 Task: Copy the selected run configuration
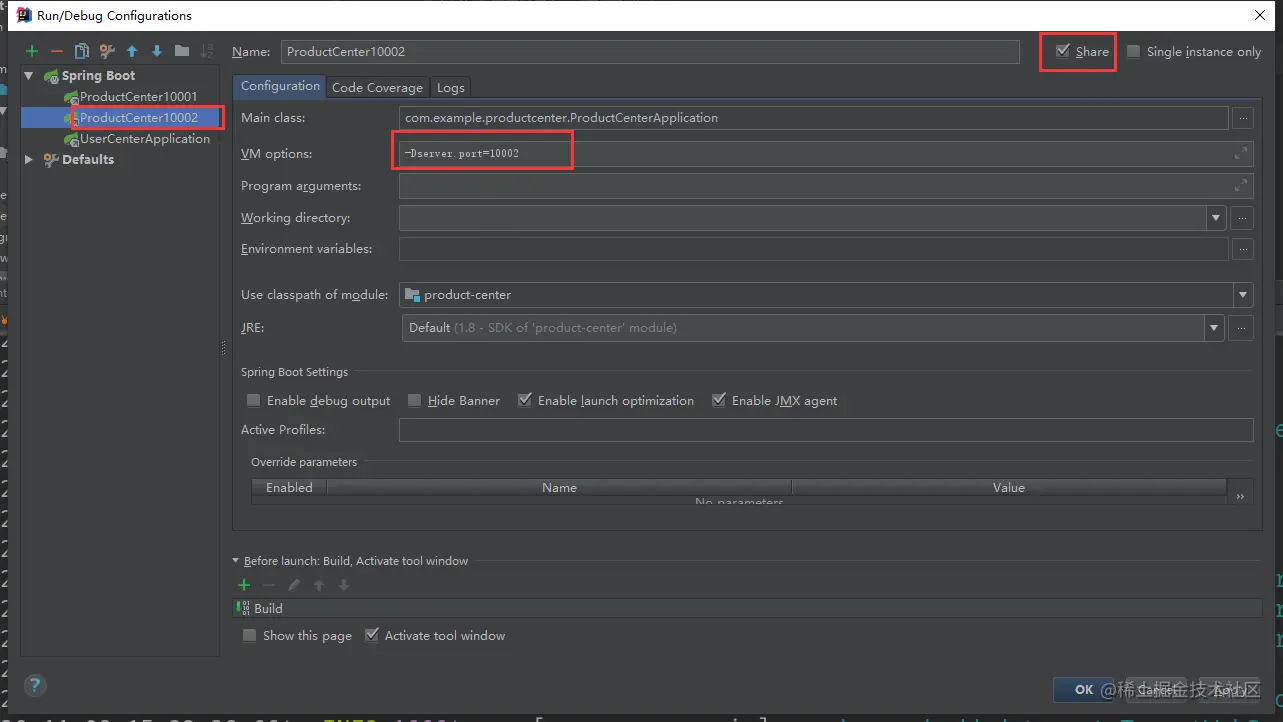82,51
